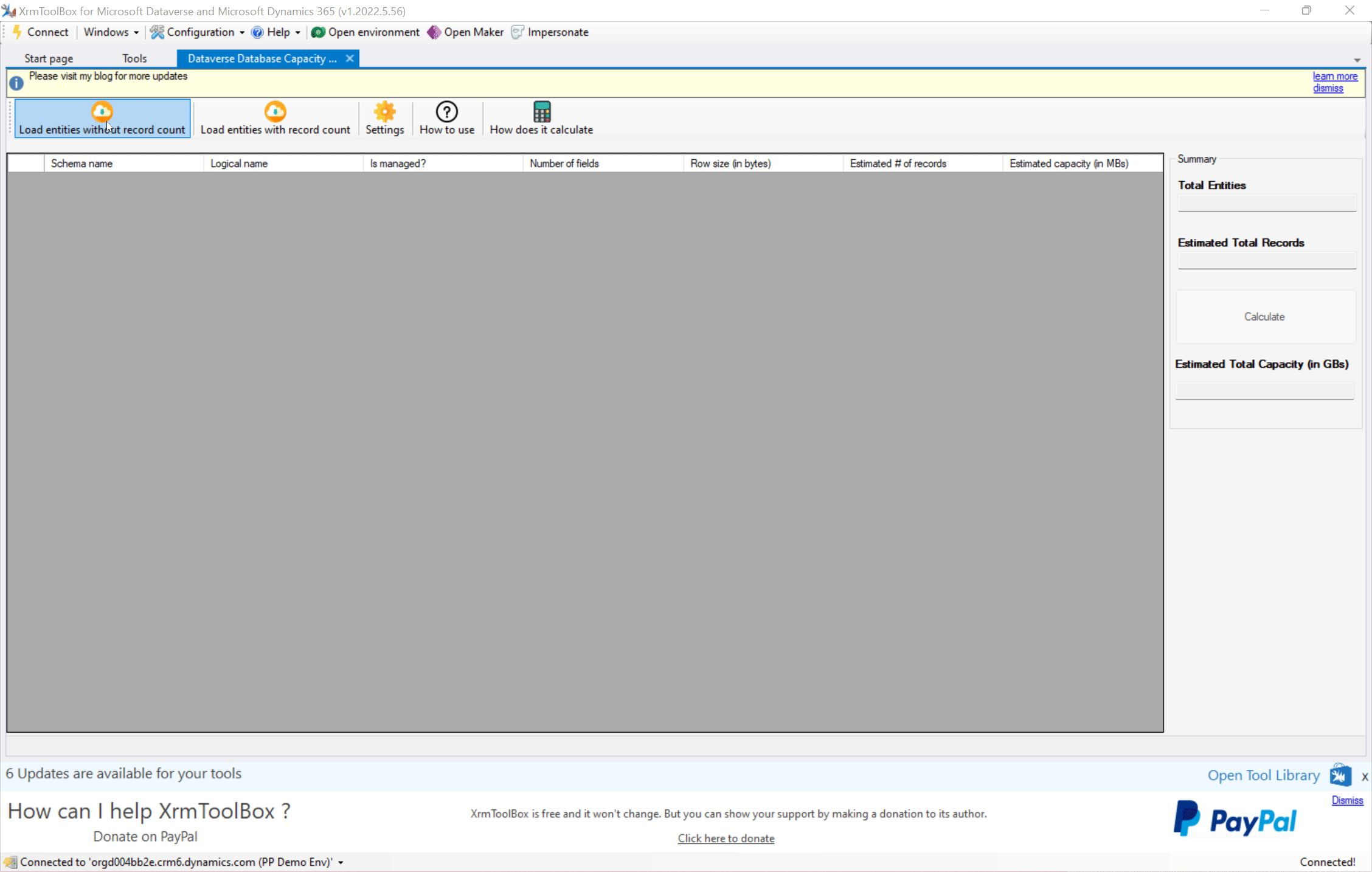Click the Tool Library store icon
This screenshot has height=872, width=1372.
(x=1340, y=775)
